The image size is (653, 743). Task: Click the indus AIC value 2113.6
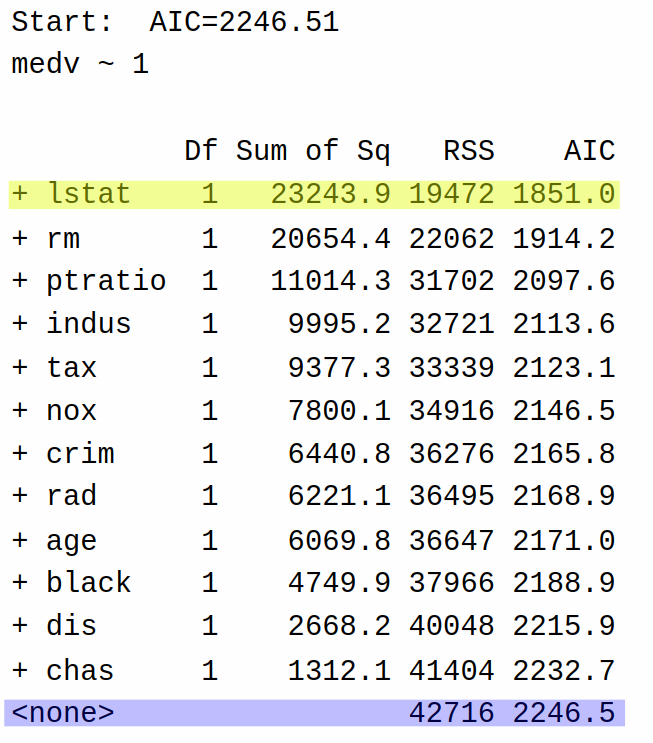pyautogui.click(x=564, y=324)
